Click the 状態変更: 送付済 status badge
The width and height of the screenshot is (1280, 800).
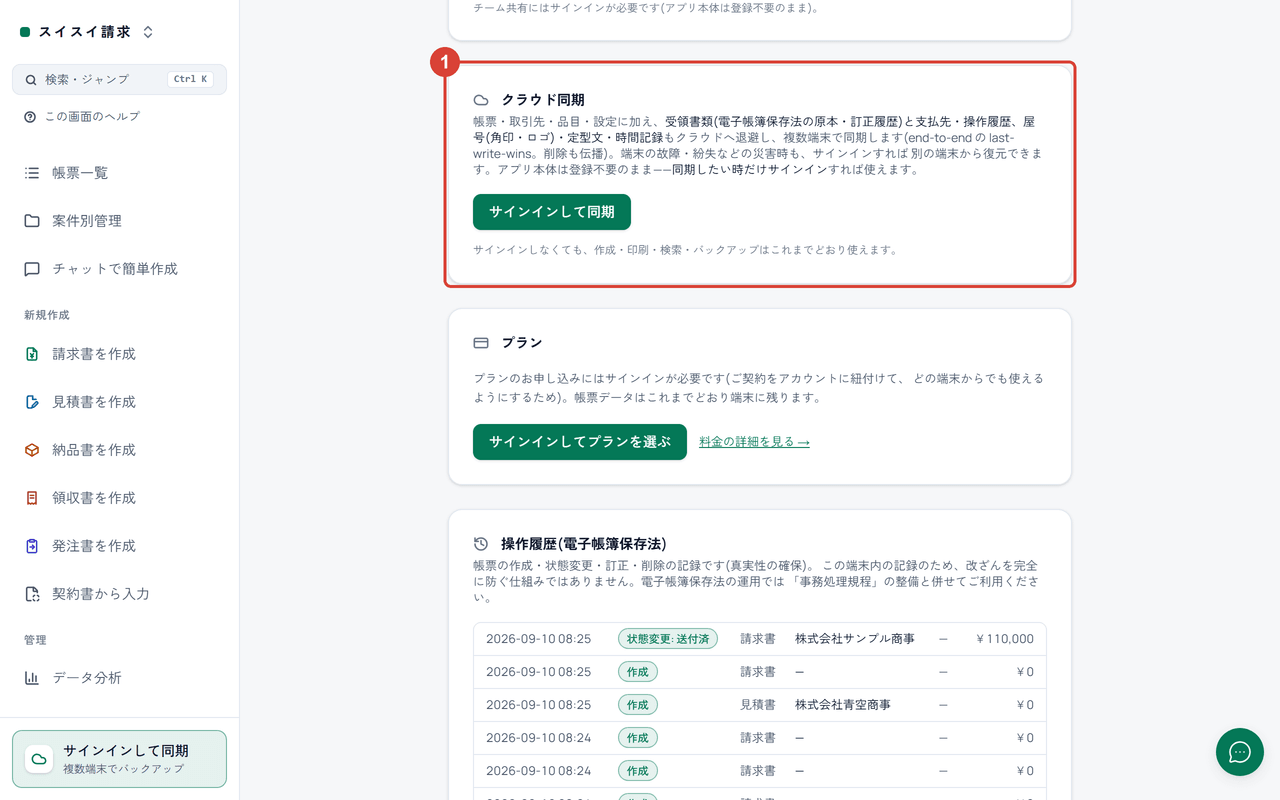click(668, 639)
